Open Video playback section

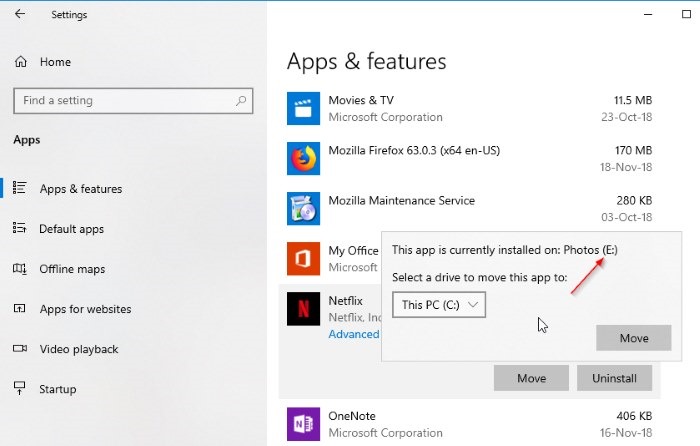(x=79, y=349)
